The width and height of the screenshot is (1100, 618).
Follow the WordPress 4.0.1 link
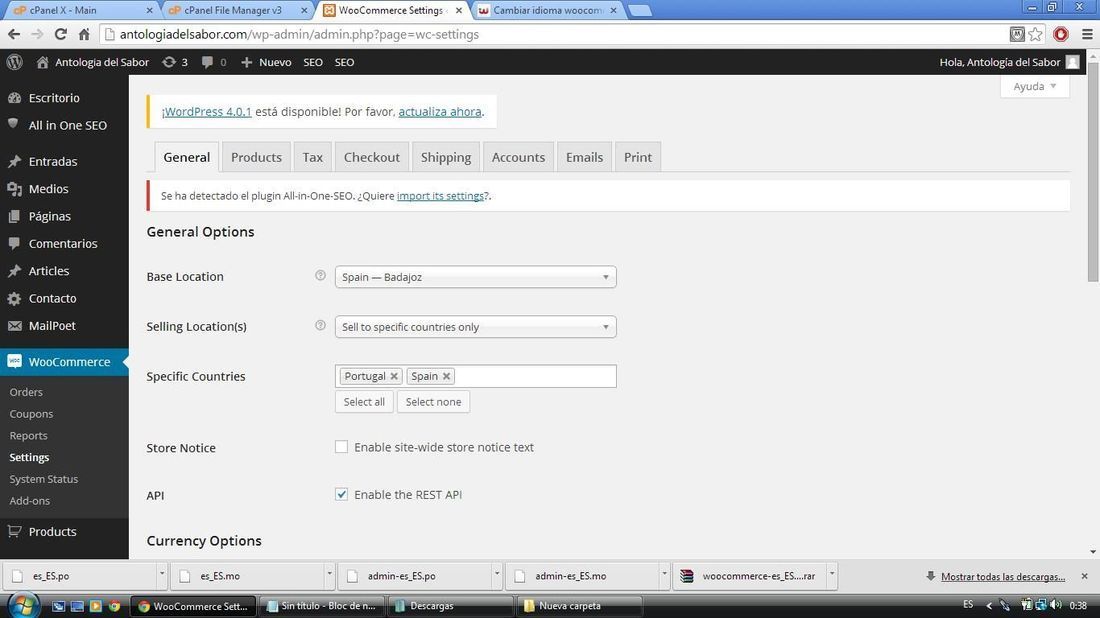[206, 112]
